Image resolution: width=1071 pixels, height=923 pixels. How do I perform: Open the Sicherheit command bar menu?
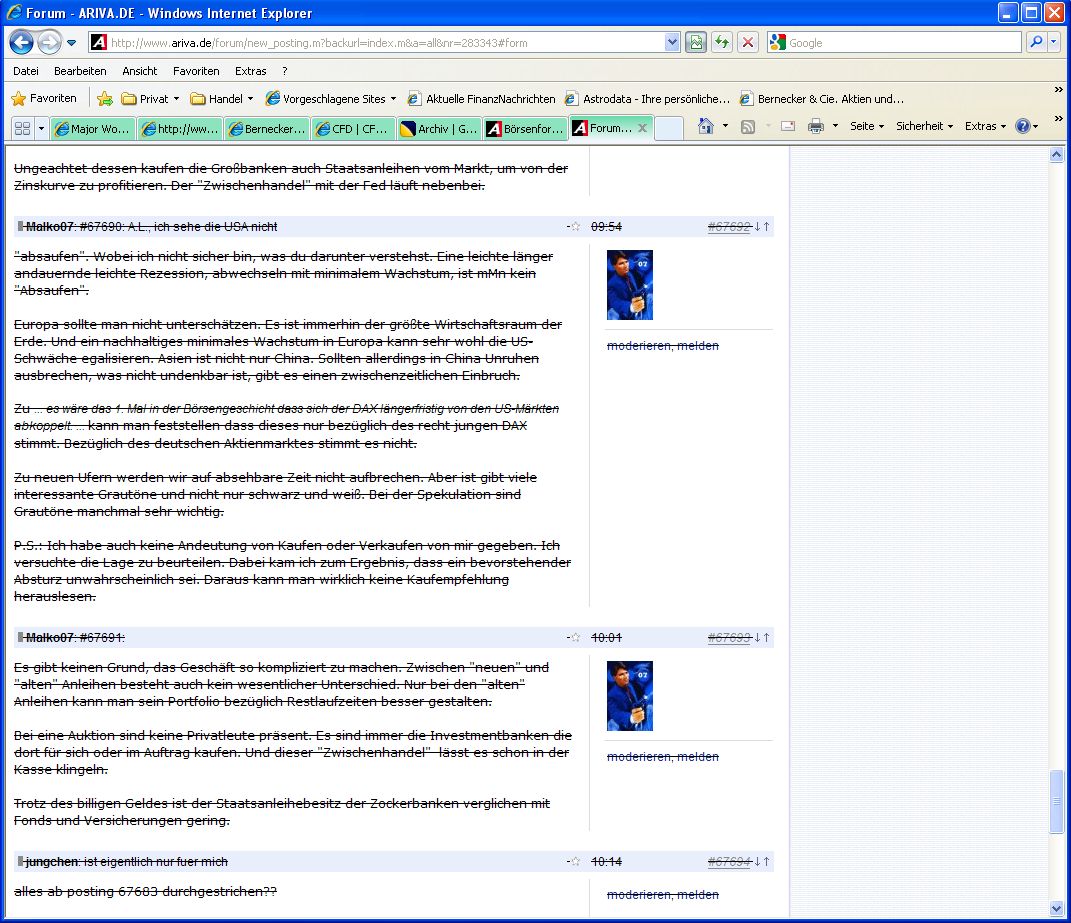pos(924,126)
